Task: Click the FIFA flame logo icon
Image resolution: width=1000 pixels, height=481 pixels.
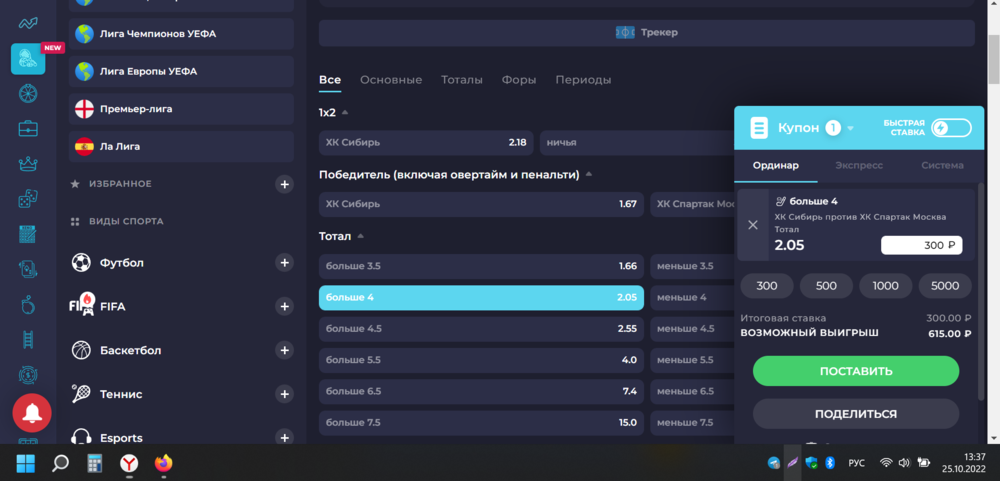Action: (x=82, y=302)
